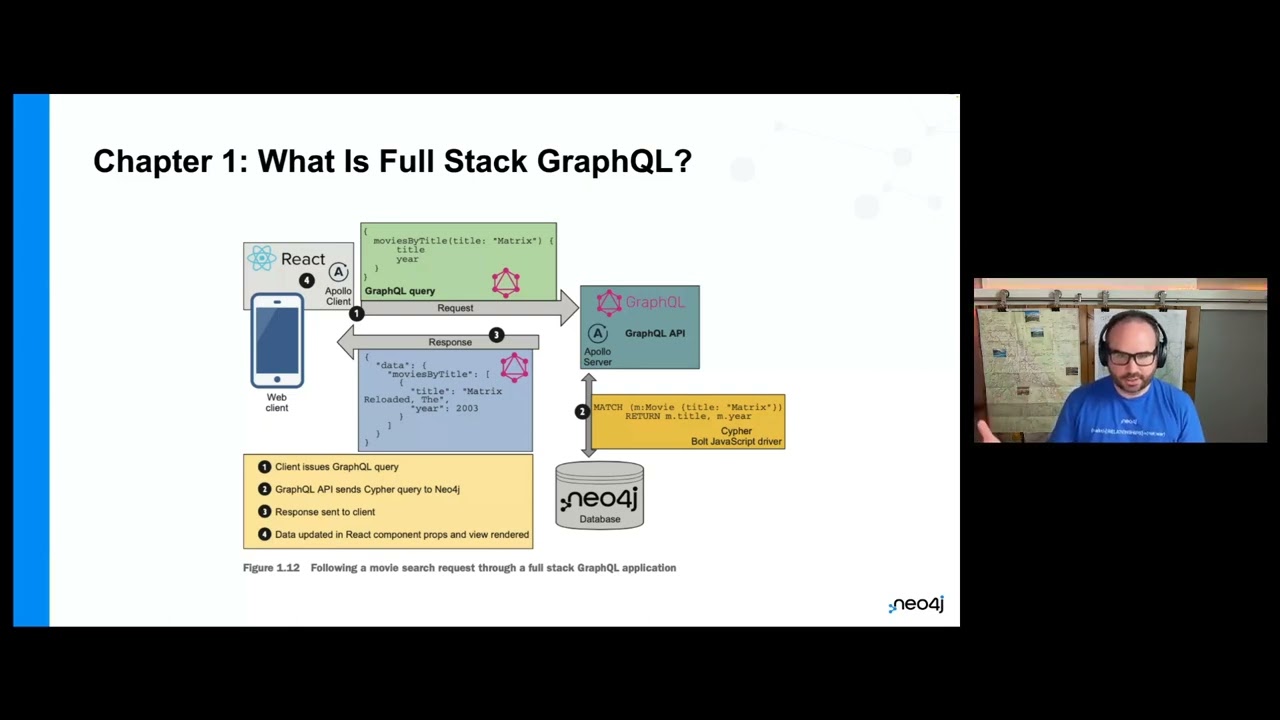Click the 'Figure 1.12' caption number

tap(271, 568)
